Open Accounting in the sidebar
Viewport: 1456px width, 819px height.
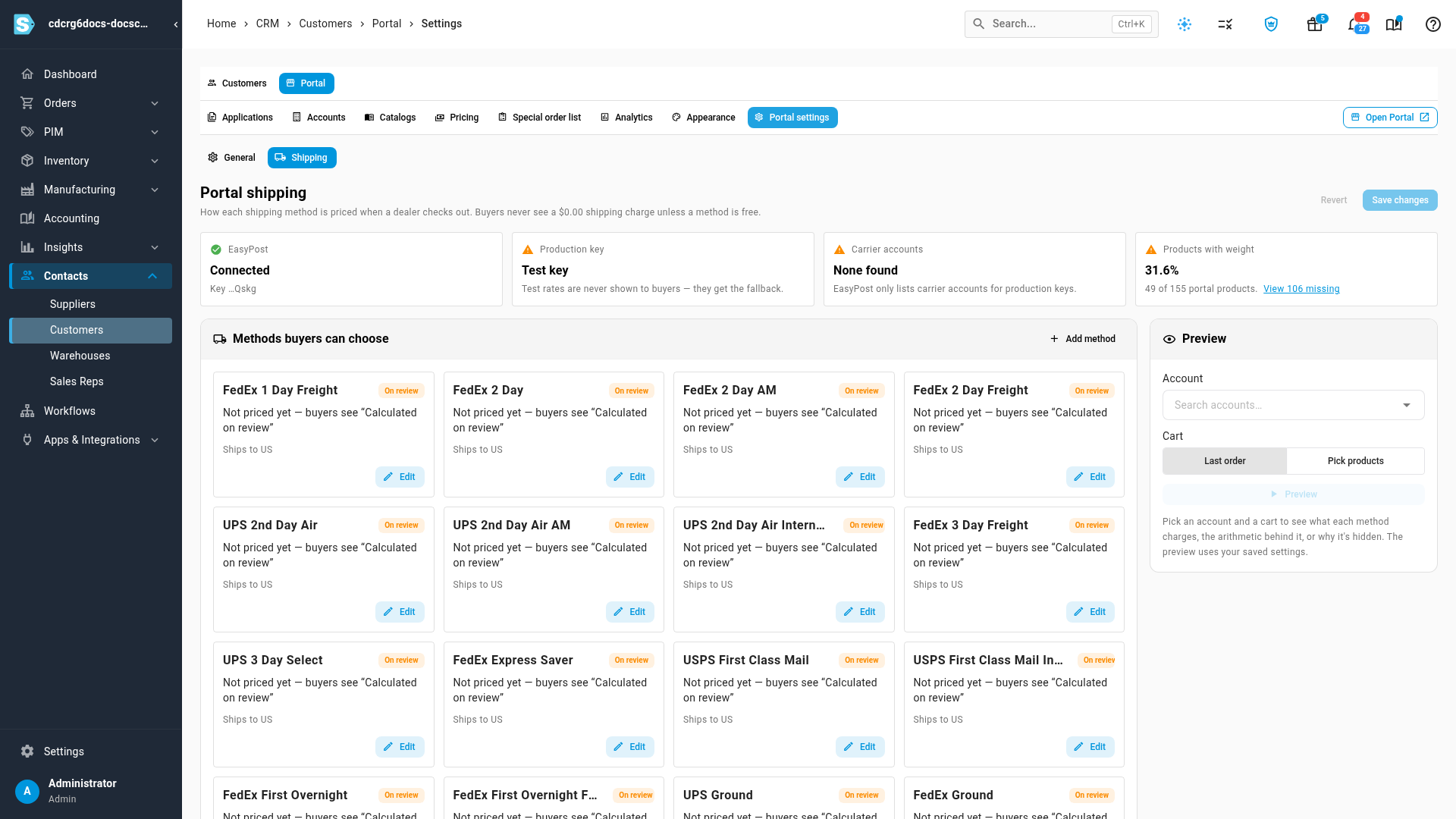pos(91,218)
